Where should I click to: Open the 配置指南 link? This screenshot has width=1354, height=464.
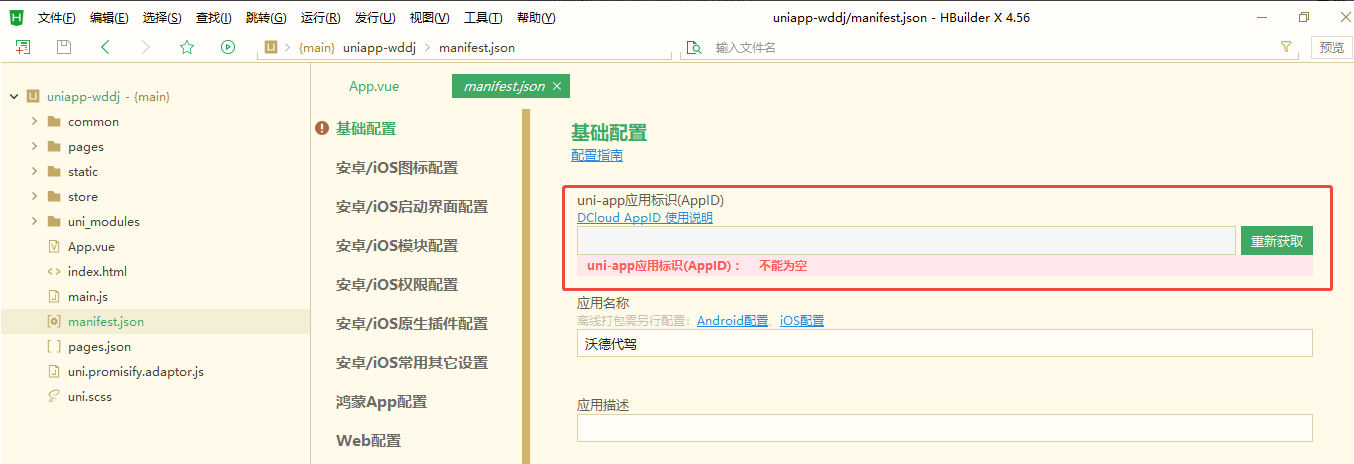click(x=597, y=156)
